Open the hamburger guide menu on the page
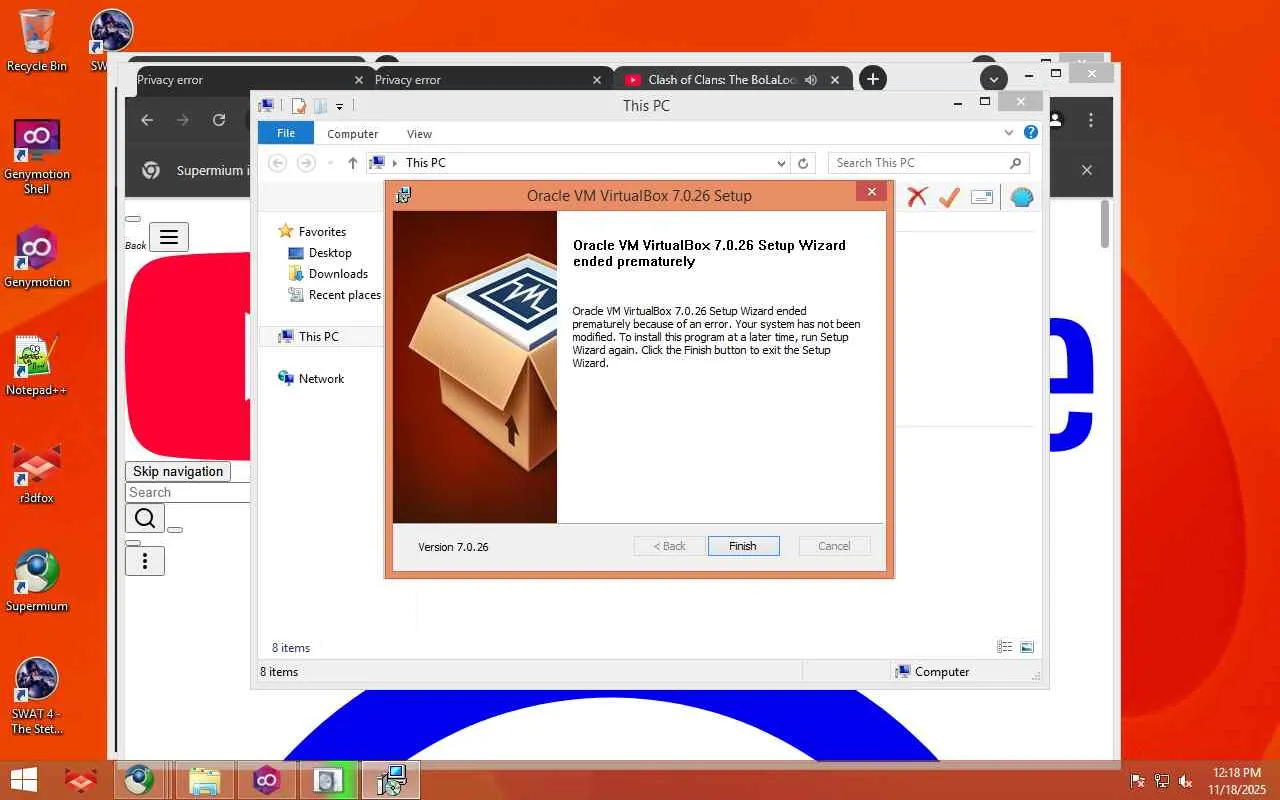 click(169, 237)
